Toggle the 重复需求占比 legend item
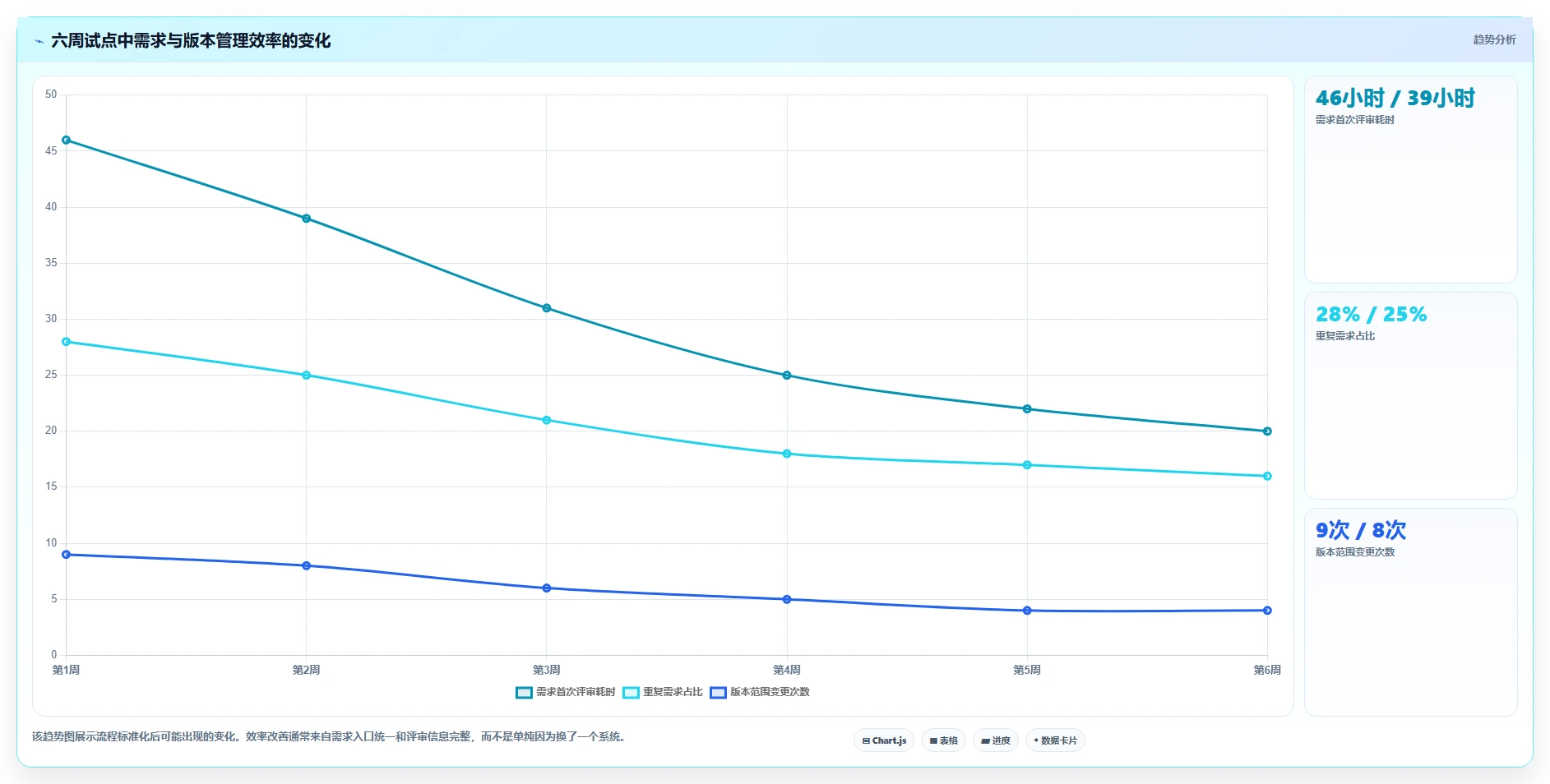1550x784 pixels. tap(663, 692)
